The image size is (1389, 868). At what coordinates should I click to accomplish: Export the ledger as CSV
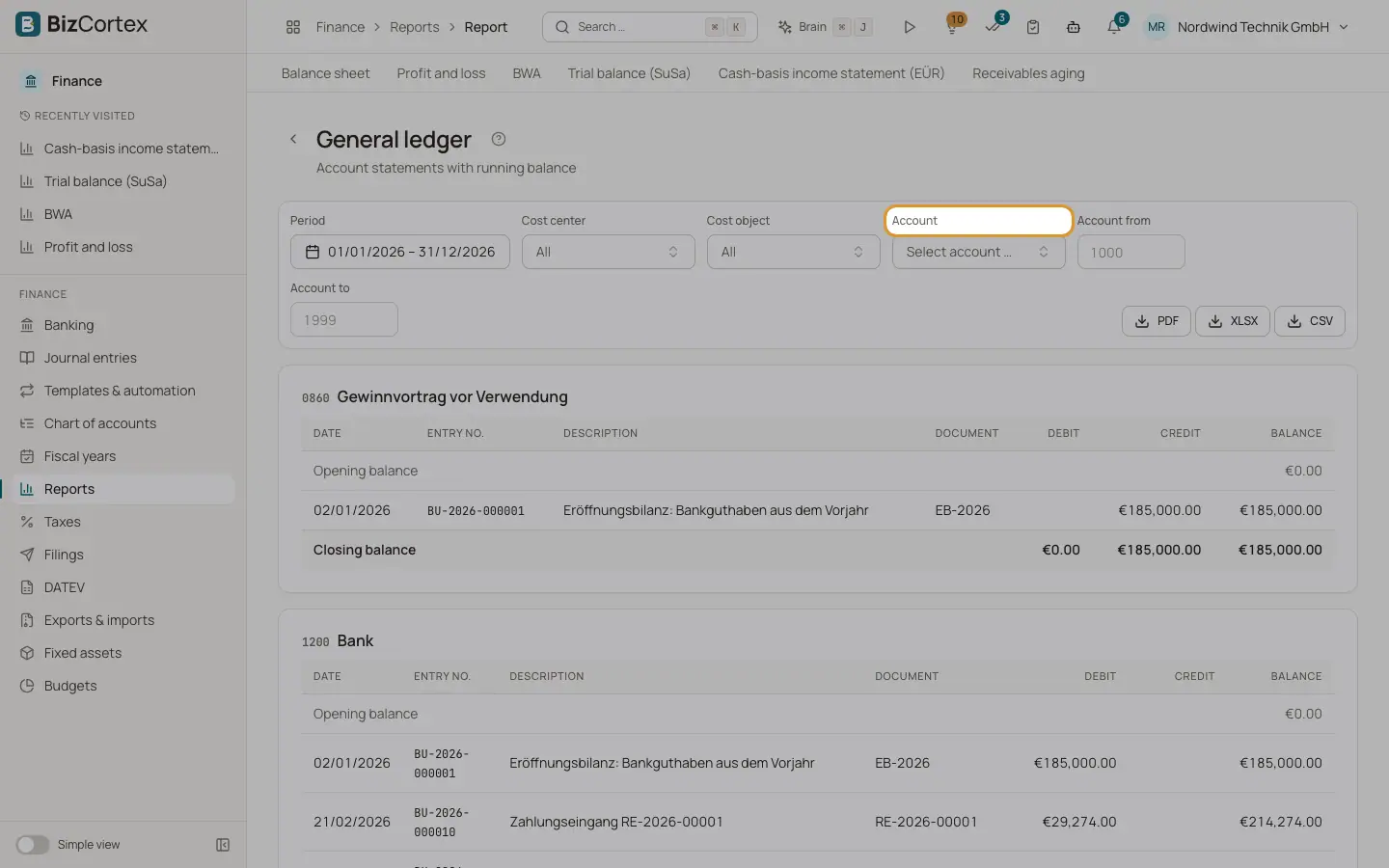point(1310,321)
